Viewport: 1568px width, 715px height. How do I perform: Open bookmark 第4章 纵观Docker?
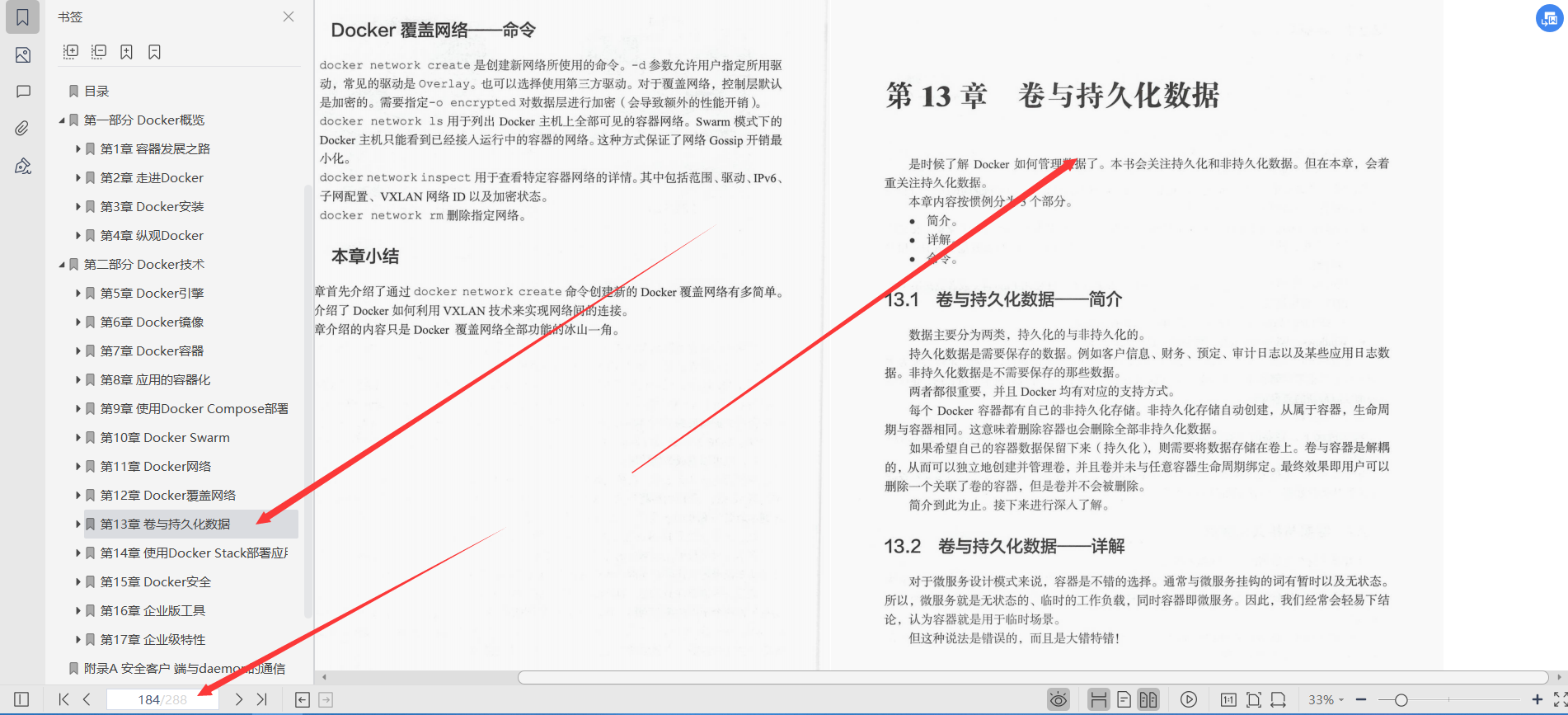tap(152, 236)
